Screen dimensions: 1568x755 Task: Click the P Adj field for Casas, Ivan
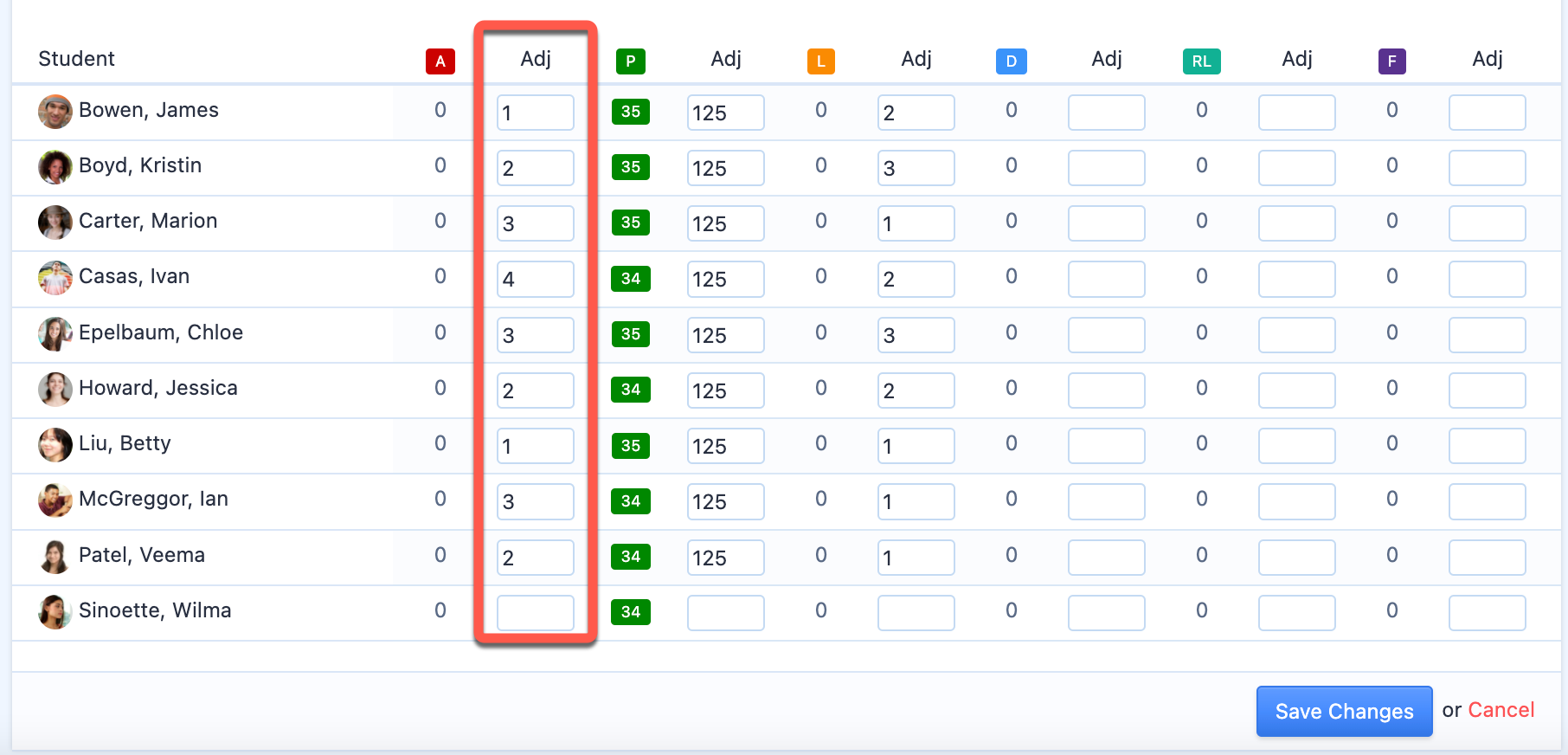coord(725,280)
